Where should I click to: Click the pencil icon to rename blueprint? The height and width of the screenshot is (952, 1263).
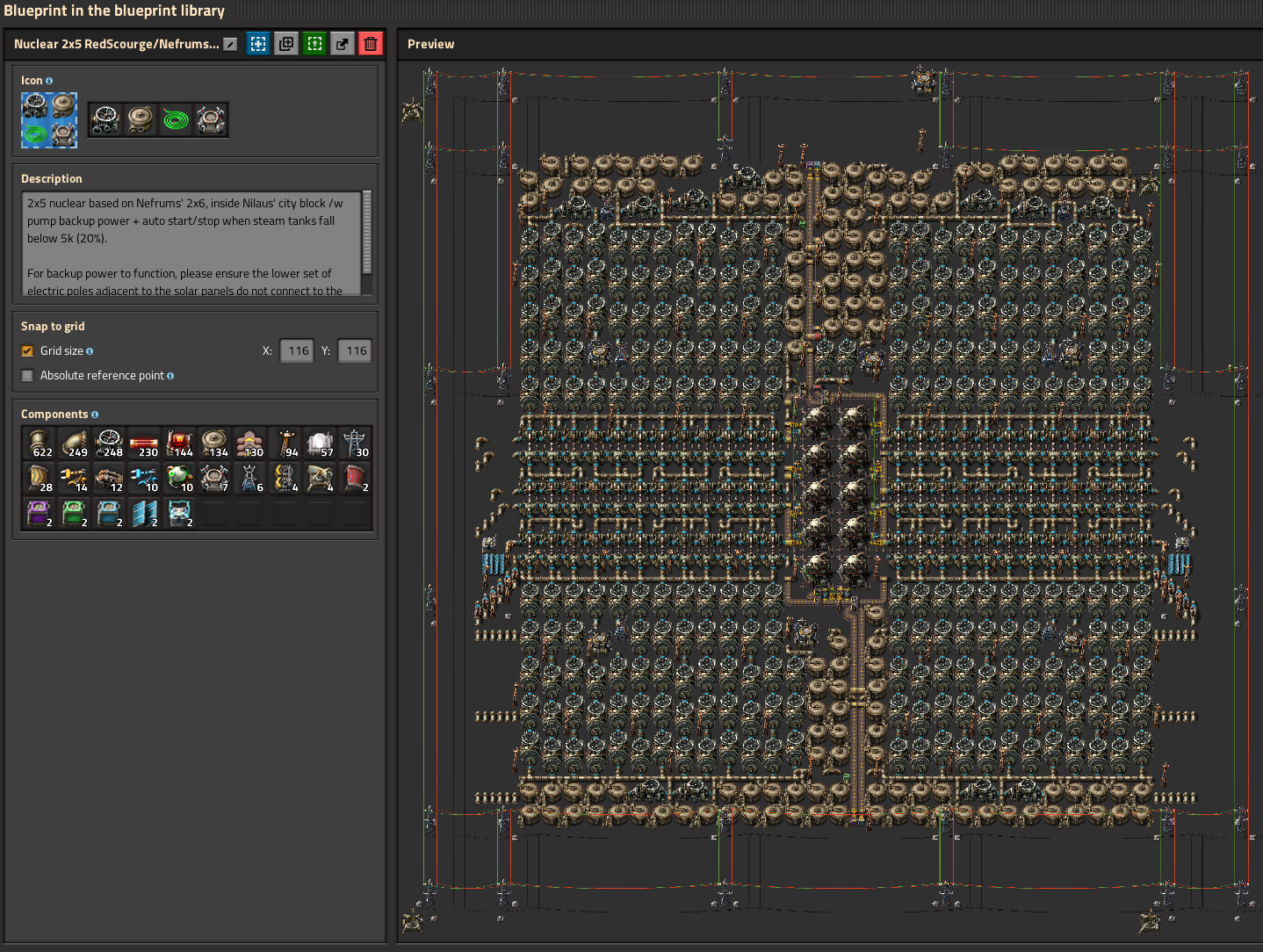click(x=230, y=44)
